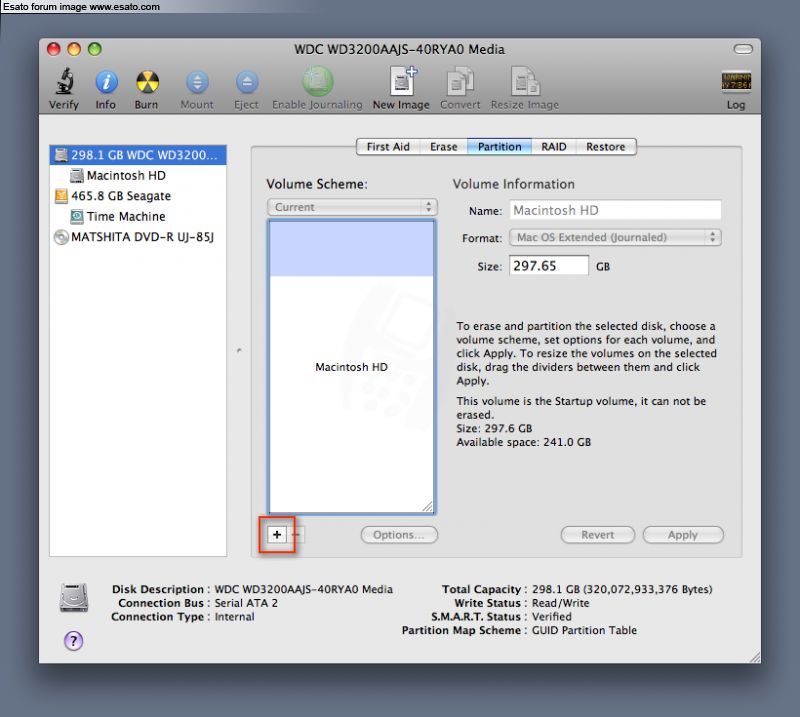This screenshot has width=800, height=717.
Task: Add a partition with the plus button
Action: (277, 534)
